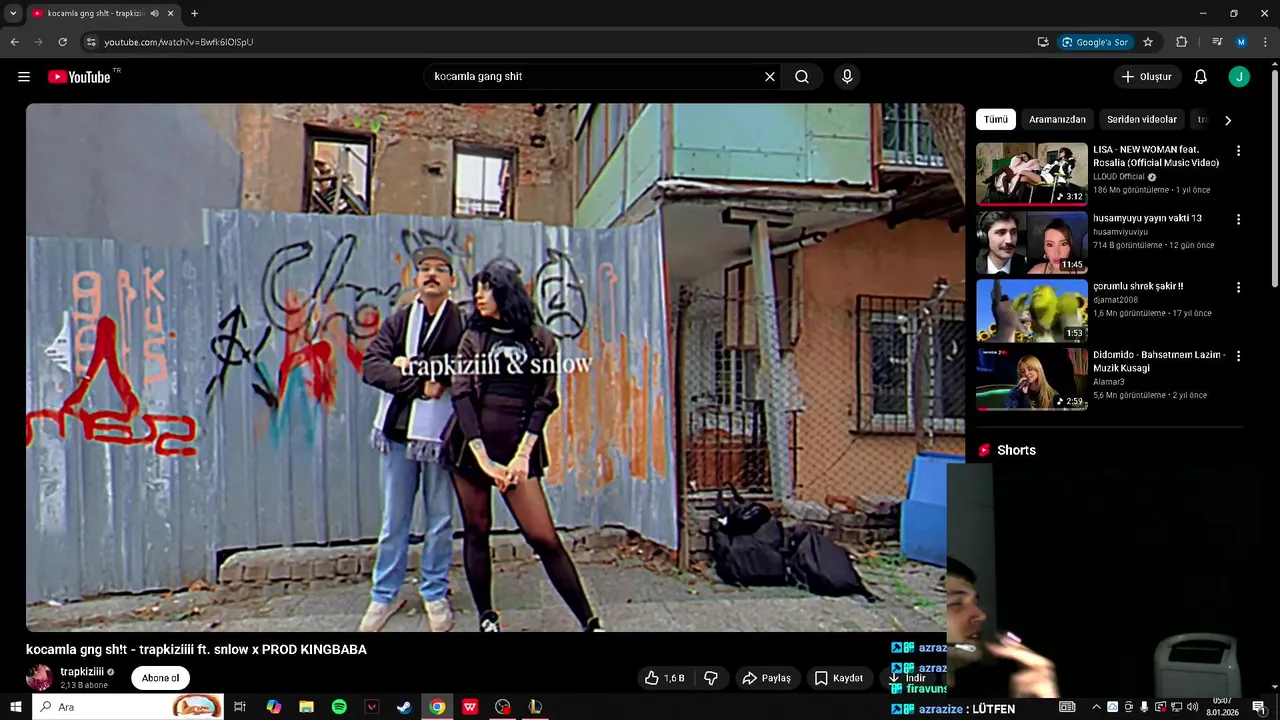Viewport: 1280px width, 720px height.
Task: Reload the page
Action: (62, 42)
